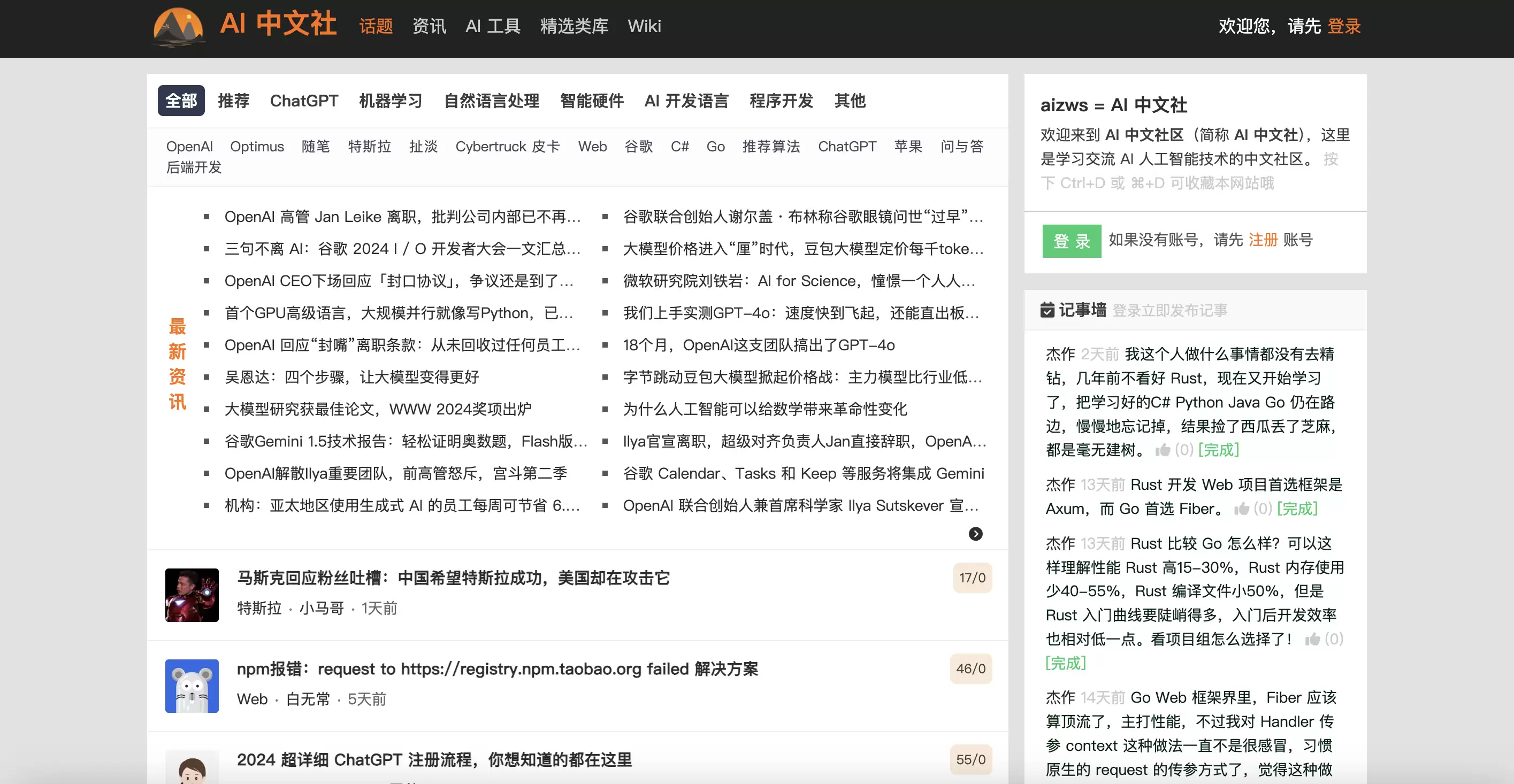1514x784 pixels.
Task: Select the AI 开发语言 category tab
Action: tap(686, 101)
